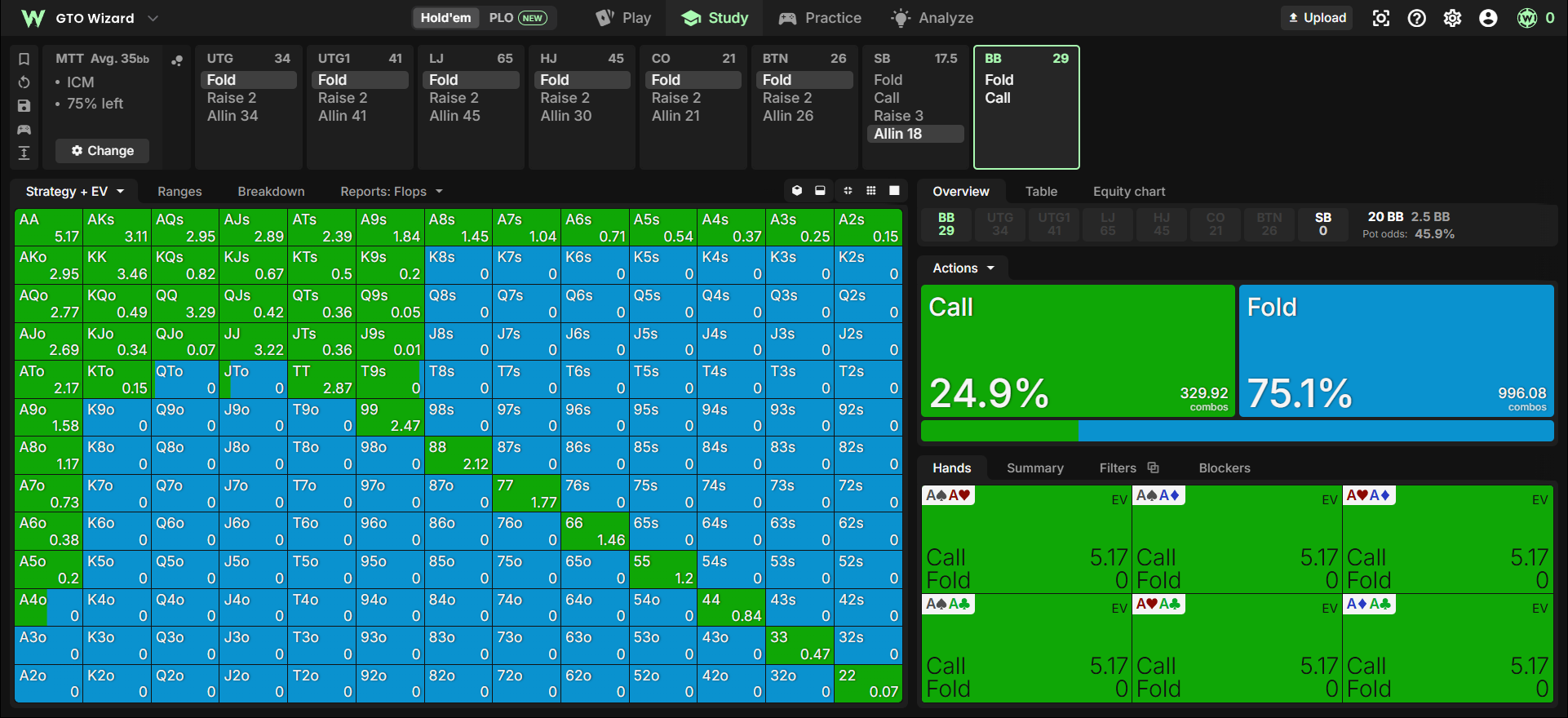Click the vertical expand/collapse height icon
The image size is (1568, 718).
(x=24, y=153)
